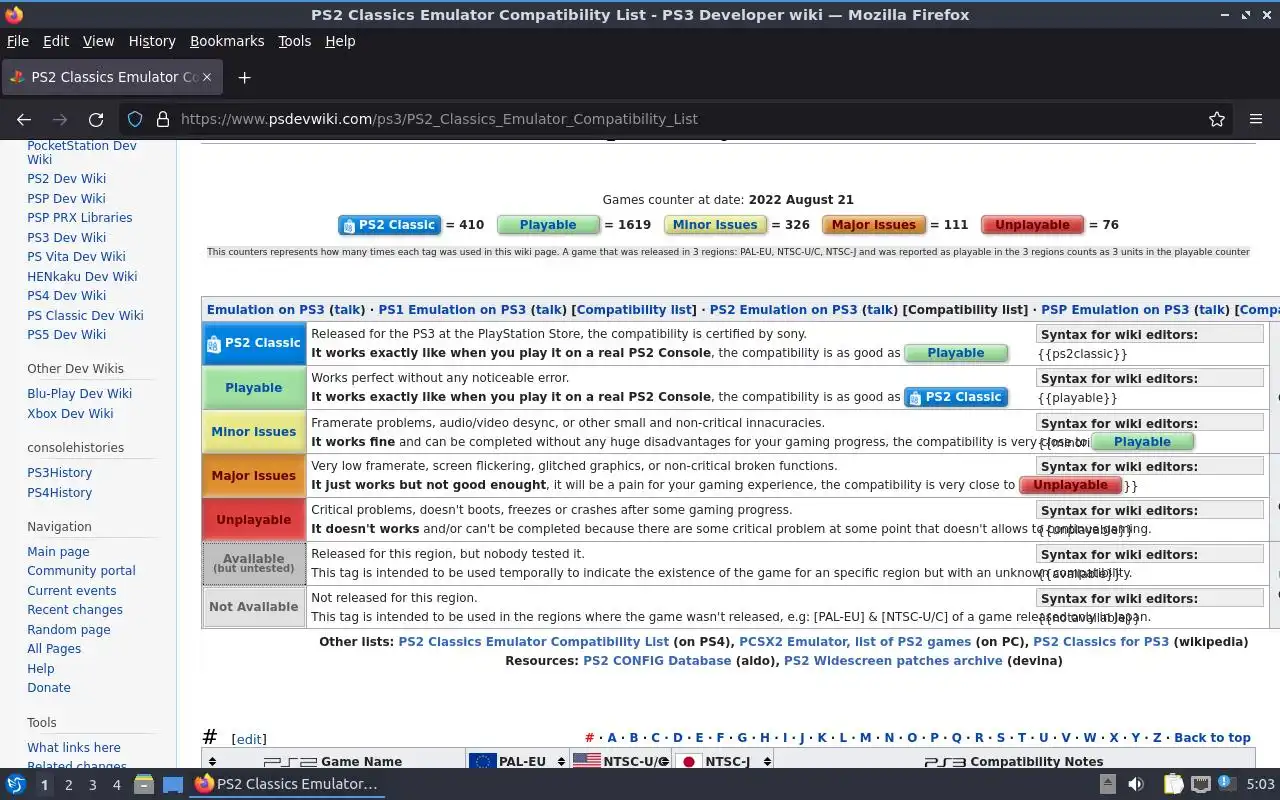Click the Unplayable tag in counter row

[x=1032, y=225]
